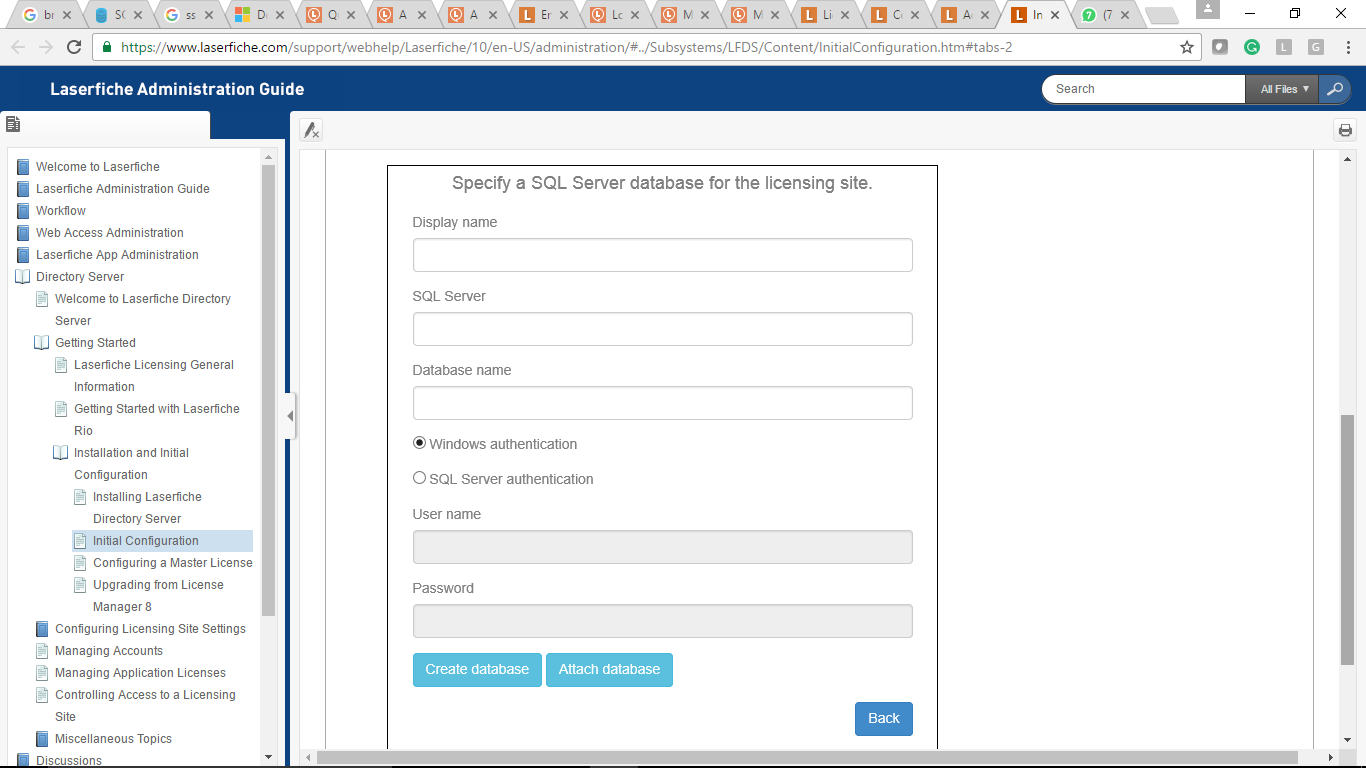The image size is (1366, 768).
Task: Click the Initial Configuration page icon
Action: (80, 541)
